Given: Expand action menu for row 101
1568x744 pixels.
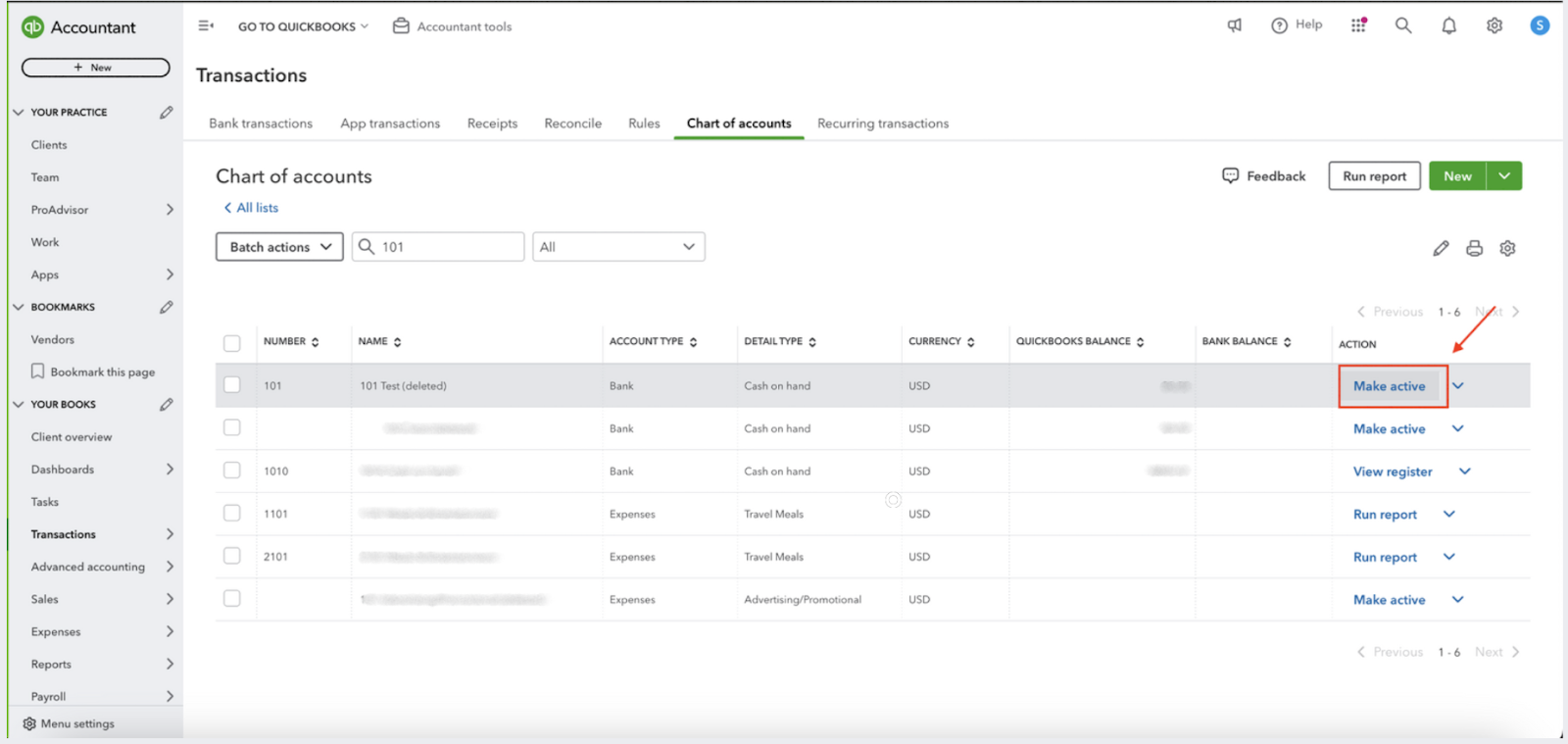Looking at the screenshot, I should click(1458, 385).
